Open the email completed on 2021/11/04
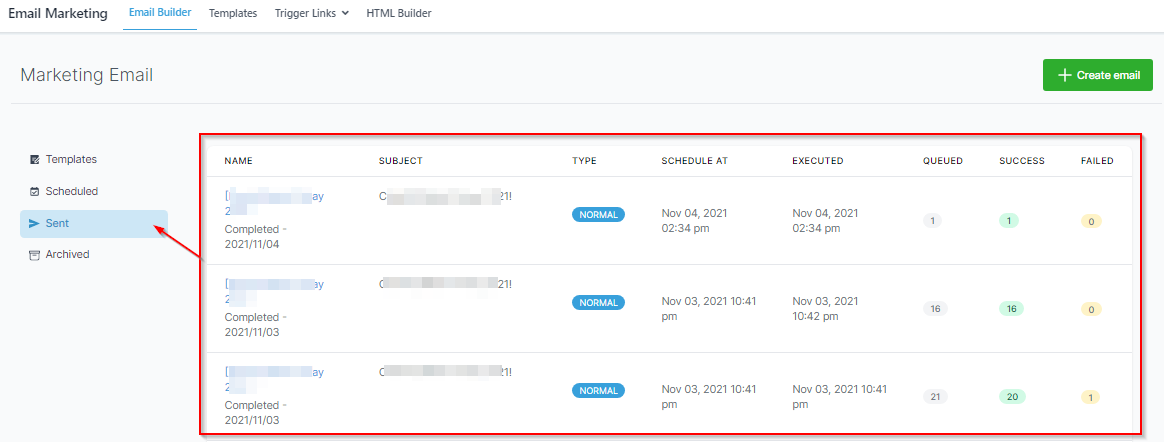The height and width of the screenshot is (442, 1164). (x=274, y=197)
